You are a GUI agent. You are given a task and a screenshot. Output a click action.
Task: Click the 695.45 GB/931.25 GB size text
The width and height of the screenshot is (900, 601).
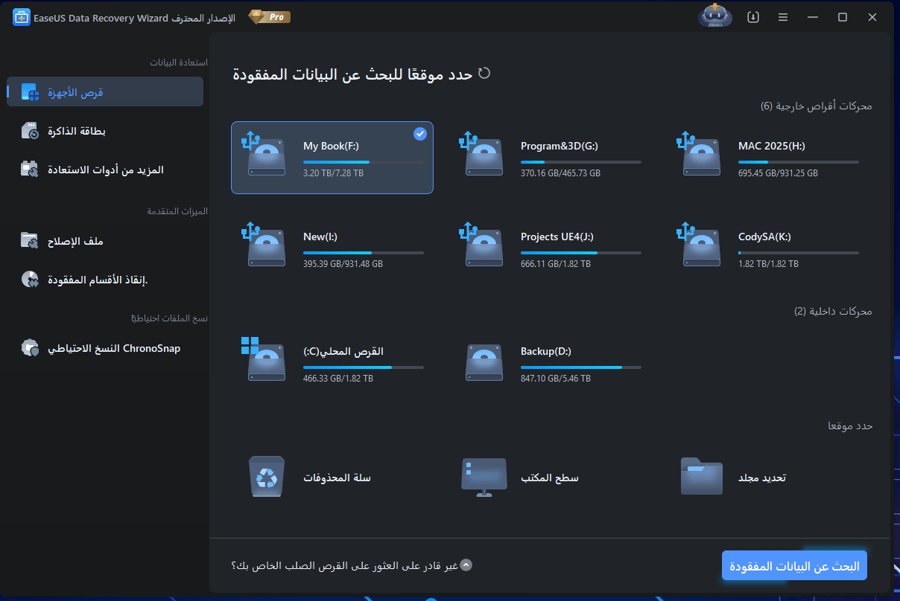point(778,173)
